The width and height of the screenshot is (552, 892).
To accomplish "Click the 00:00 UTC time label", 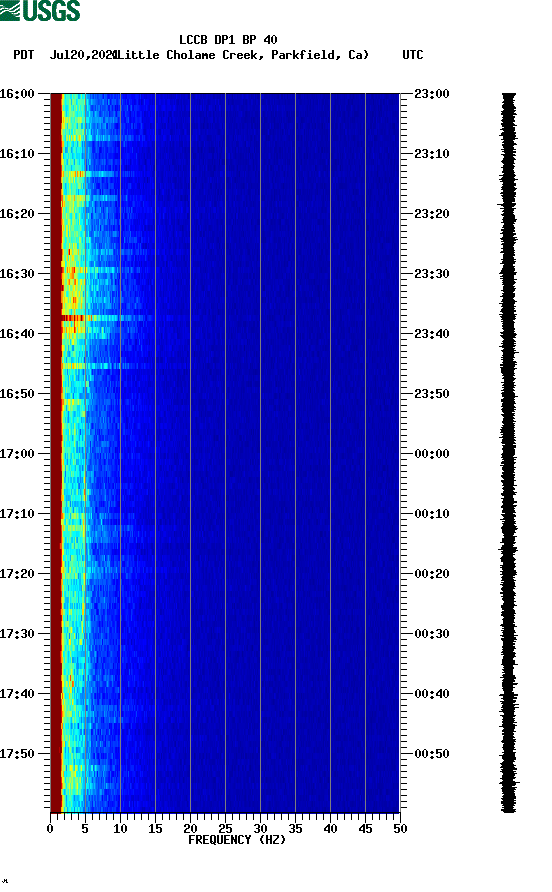I will (x=432, y=453).
